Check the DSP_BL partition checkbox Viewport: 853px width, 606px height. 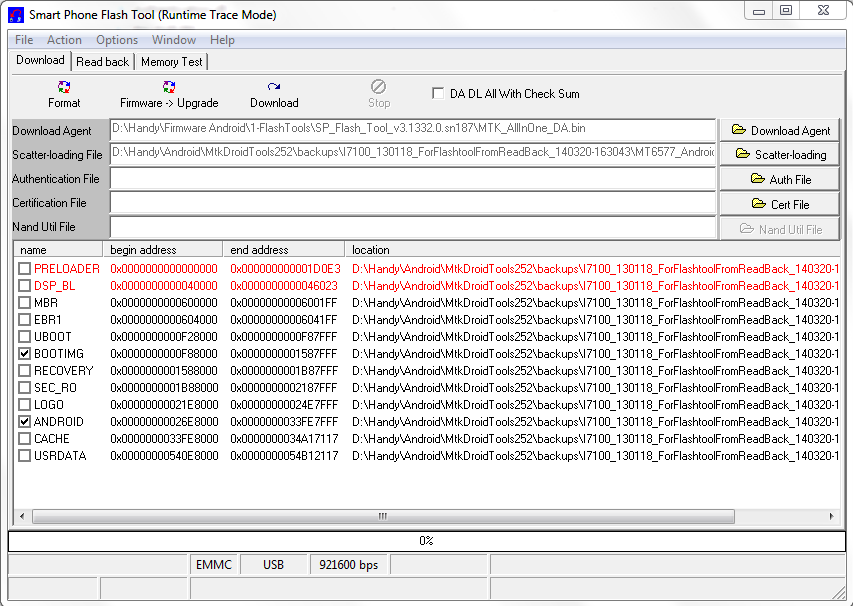[24, 286]
